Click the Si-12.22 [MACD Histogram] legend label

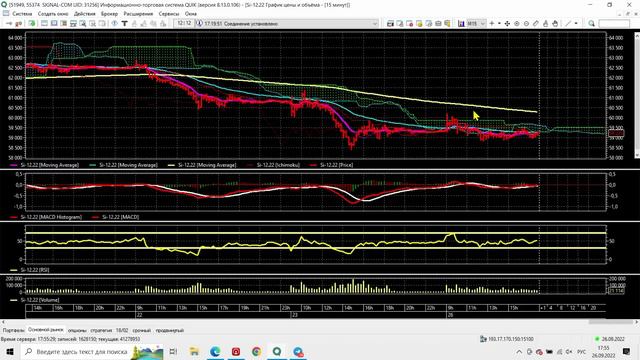click(x=51, y=217)
